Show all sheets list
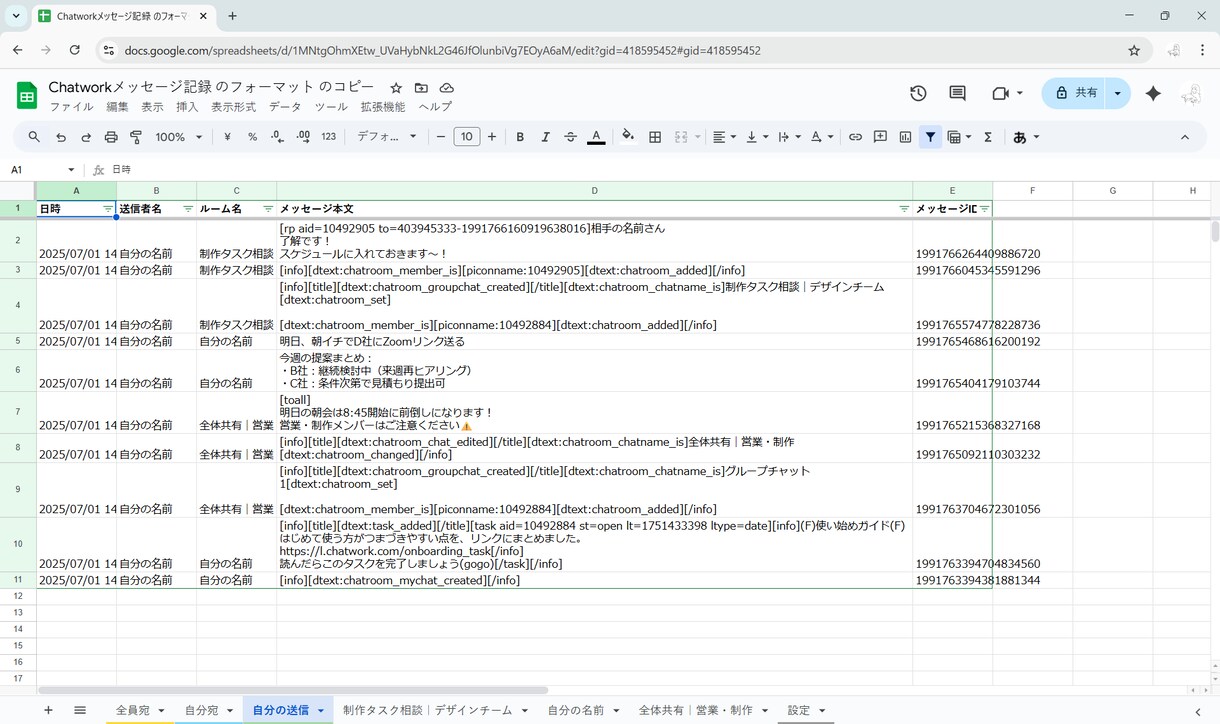The width and height of the screenshot is (1220, 724). click(80, 710)
